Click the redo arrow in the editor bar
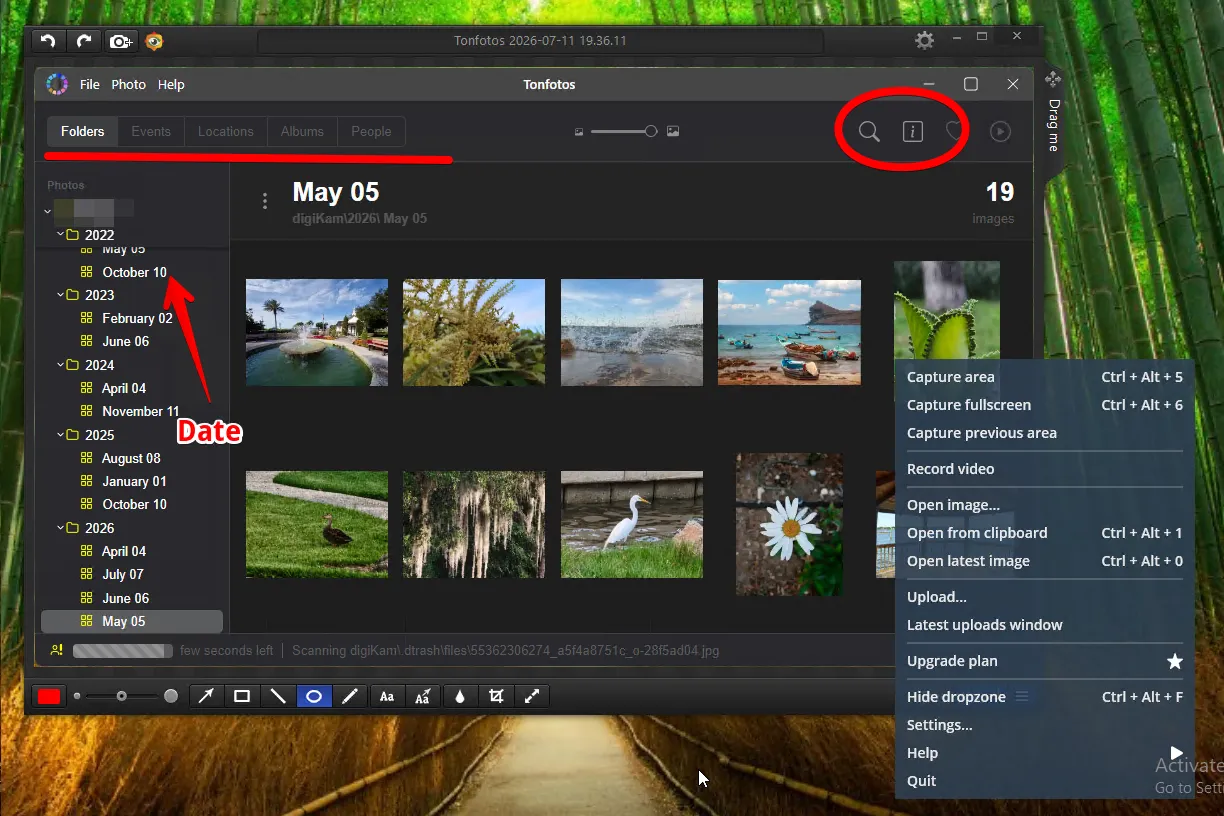 tap(83, 41)
